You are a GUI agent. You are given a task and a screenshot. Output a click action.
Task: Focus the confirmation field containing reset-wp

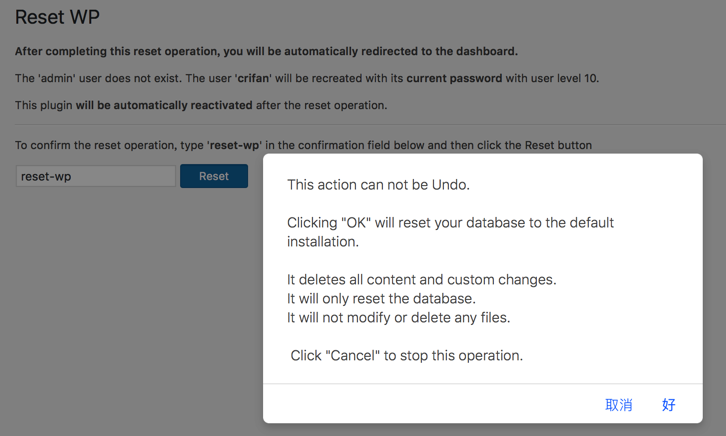[x=95, y=177]
